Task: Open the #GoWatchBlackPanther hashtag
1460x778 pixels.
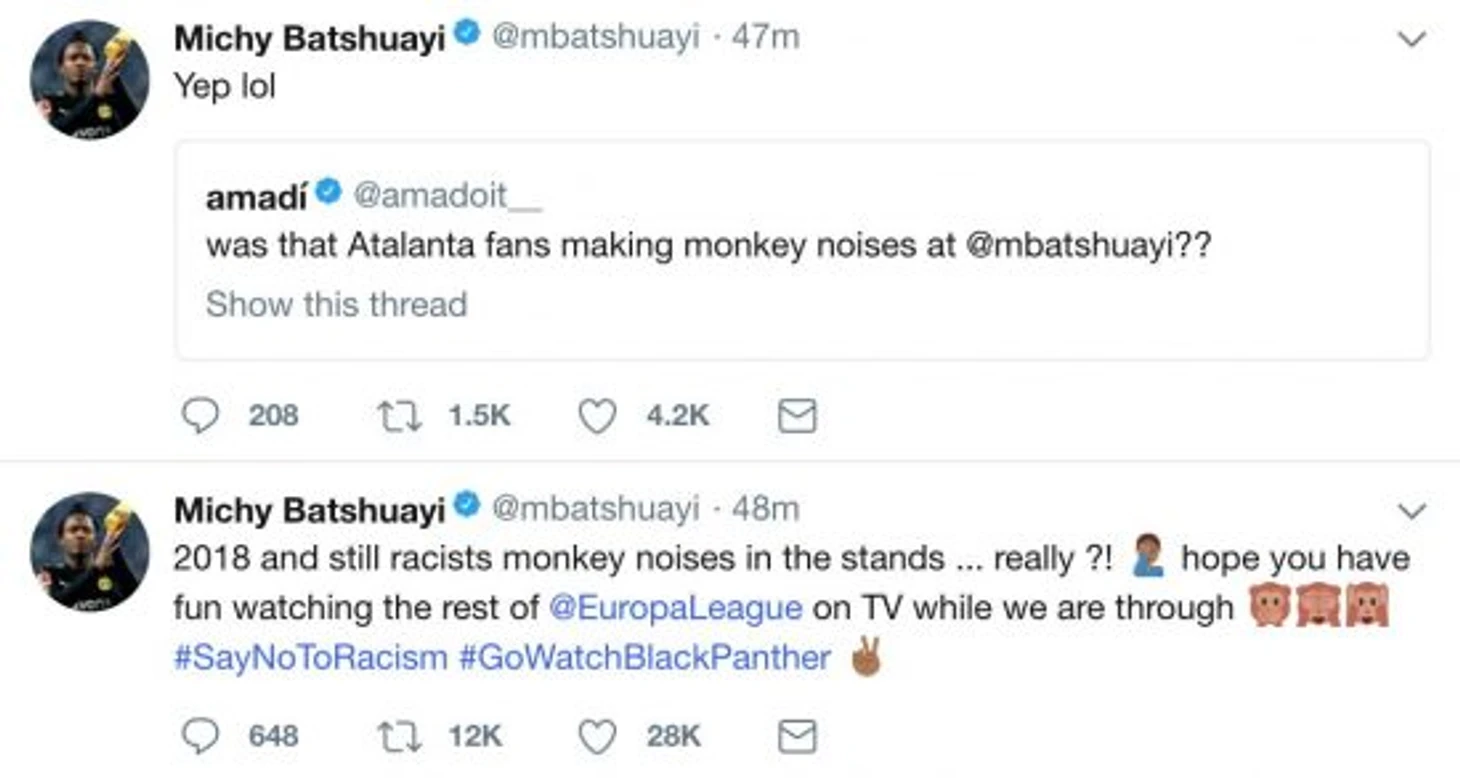Action: click(x=645, y=658)
